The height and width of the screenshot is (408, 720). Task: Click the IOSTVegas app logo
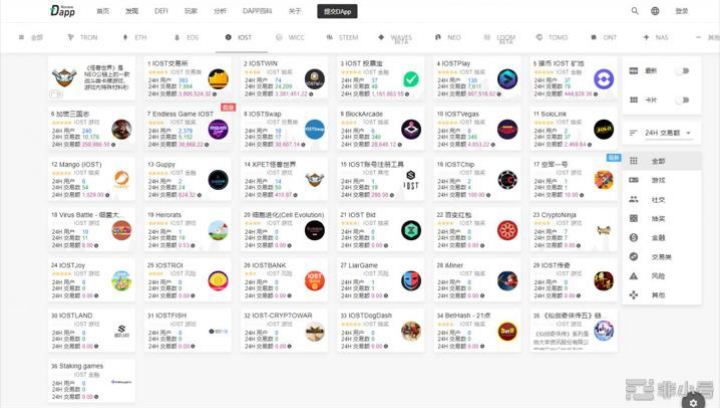pyautogui.click(x=507, y=129)
